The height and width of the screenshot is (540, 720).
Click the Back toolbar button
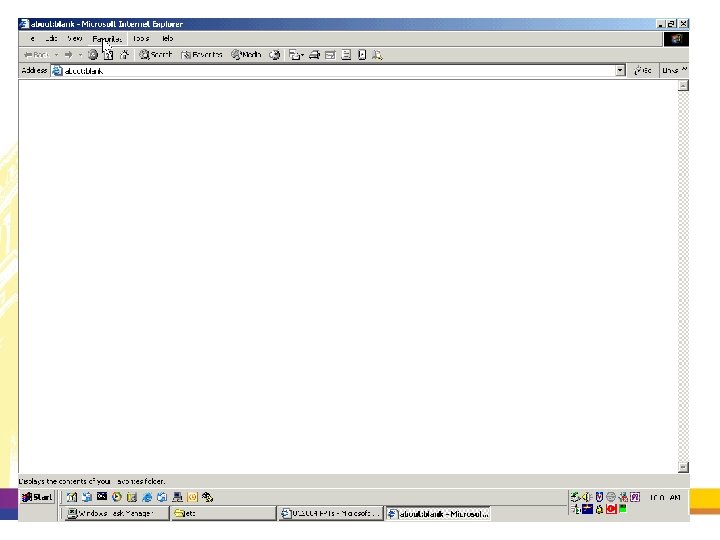tap(37, 55)
